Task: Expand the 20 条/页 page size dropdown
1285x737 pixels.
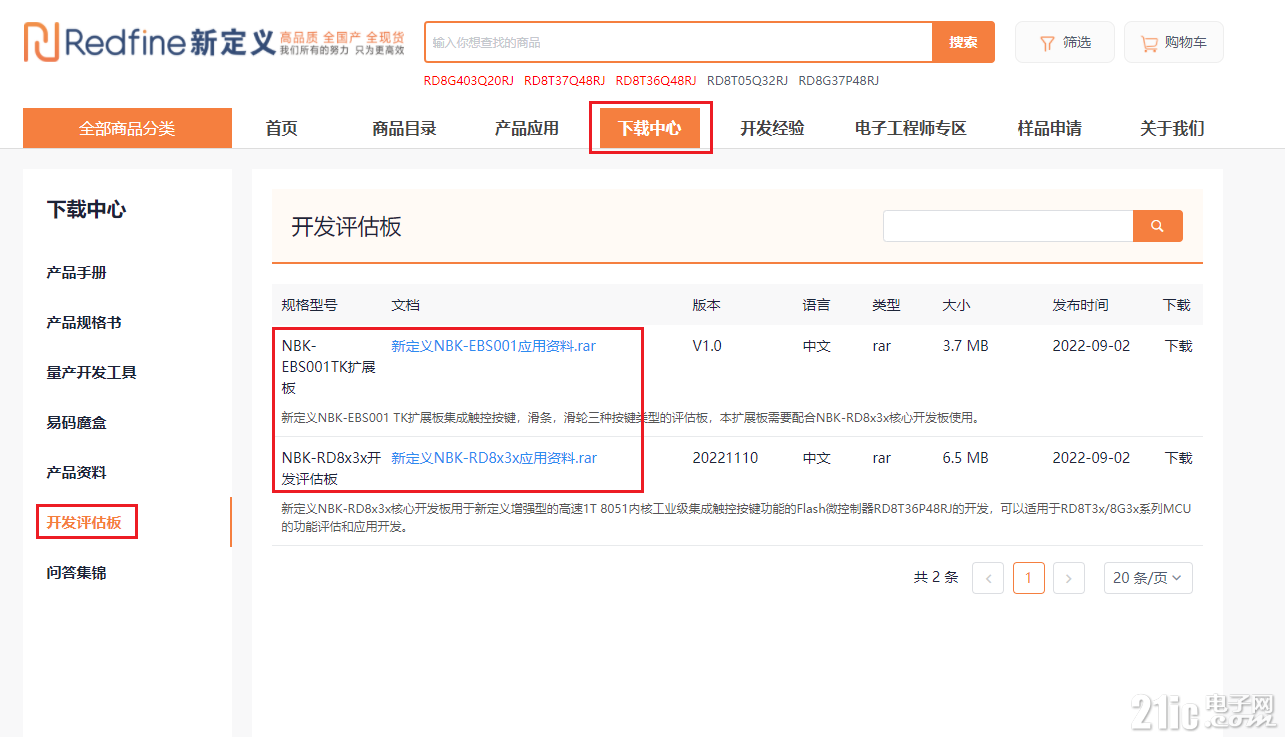Action: point(1148,577)
